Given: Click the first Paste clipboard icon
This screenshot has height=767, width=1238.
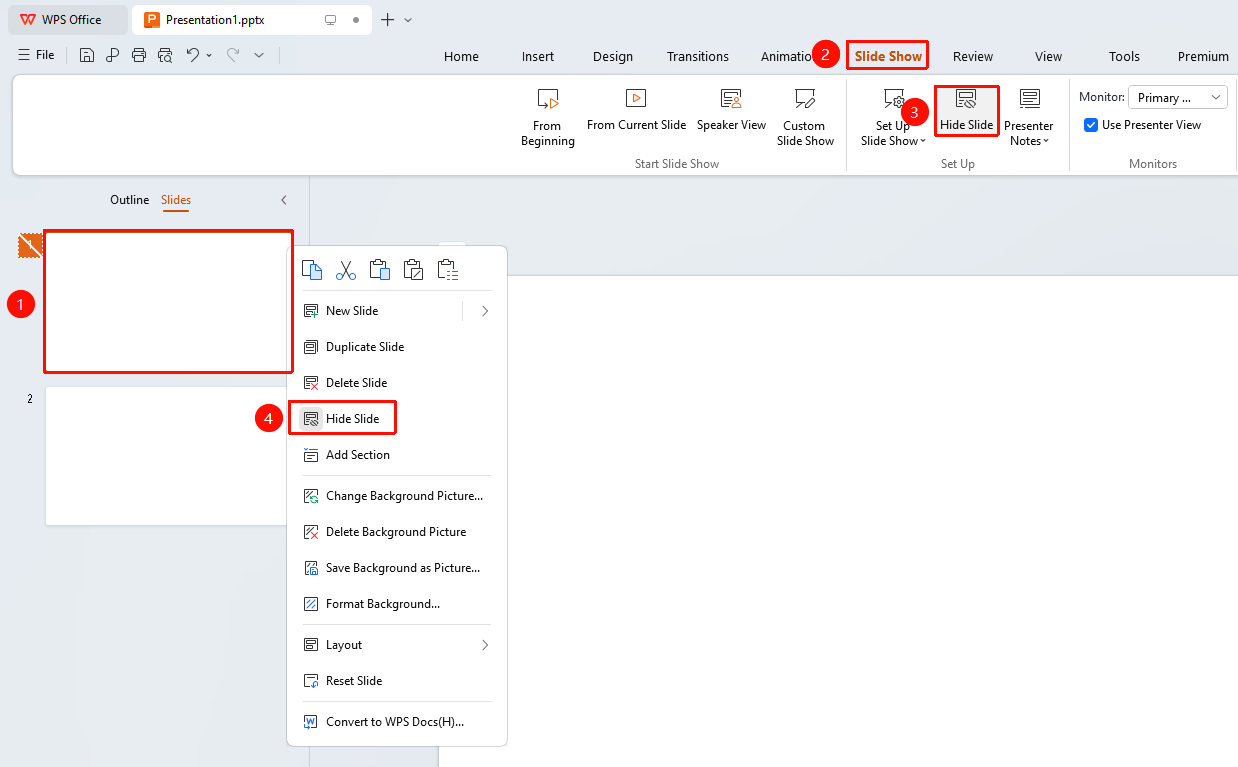Looking at the screenshot, I should click(379, 269).
